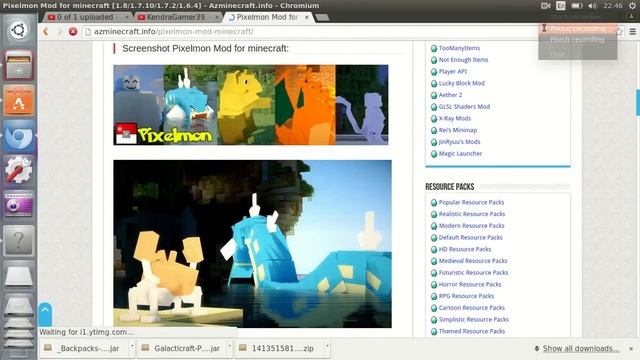Viewport: 640px width, 360px height.
Task: Open Rei's Minimap link
Action: pos(458,130)
